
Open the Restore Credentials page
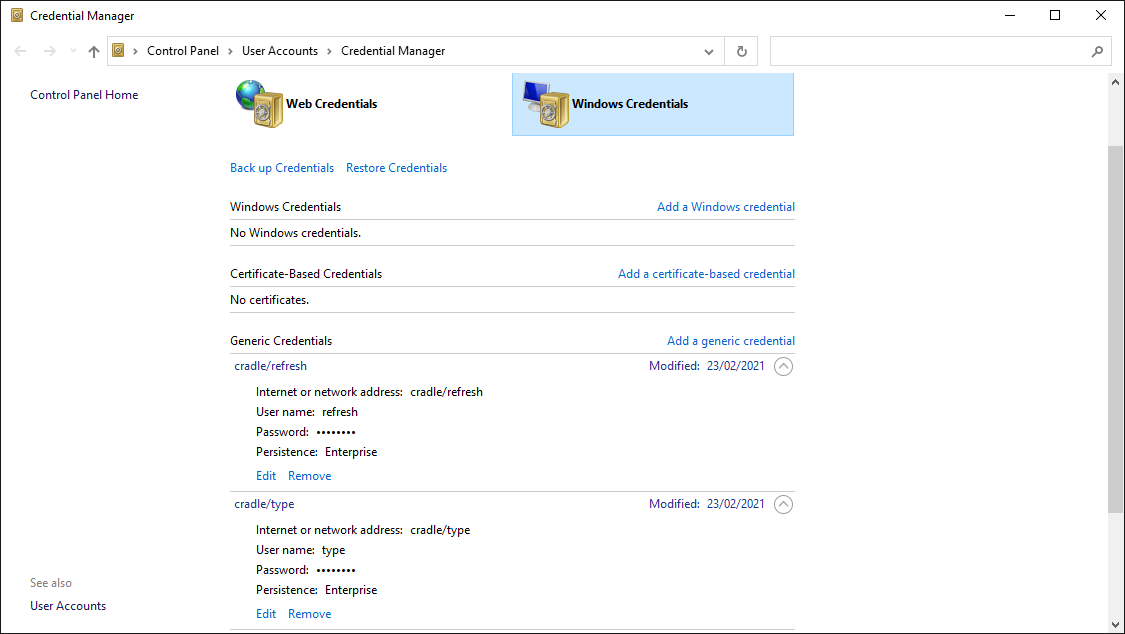[396, 167]
